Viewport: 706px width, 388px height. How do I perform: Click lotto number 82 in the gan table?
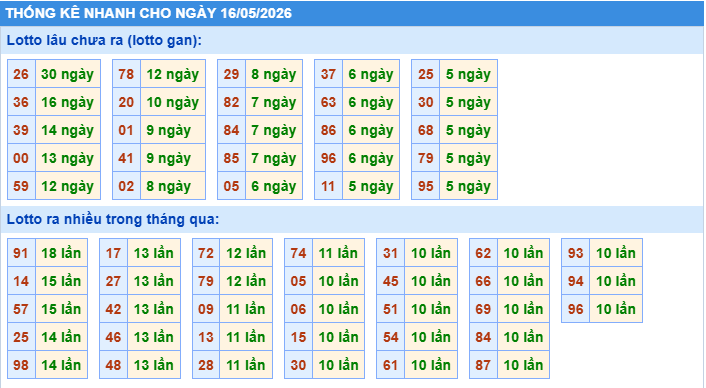pos(231,102)
